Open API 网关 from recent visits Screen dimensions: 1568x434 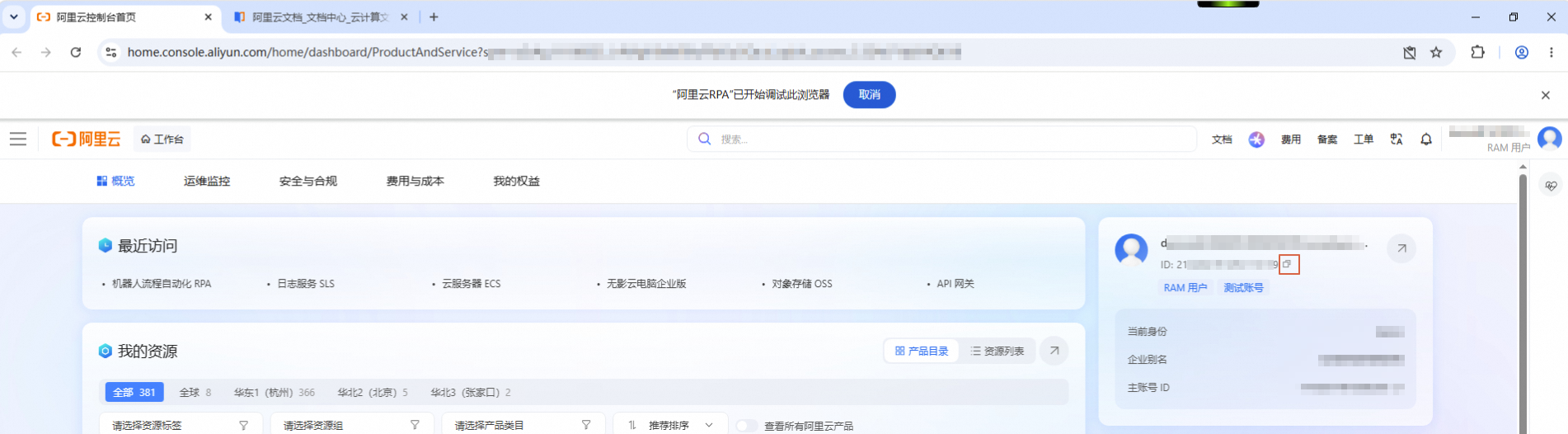(x=955, y=284)
